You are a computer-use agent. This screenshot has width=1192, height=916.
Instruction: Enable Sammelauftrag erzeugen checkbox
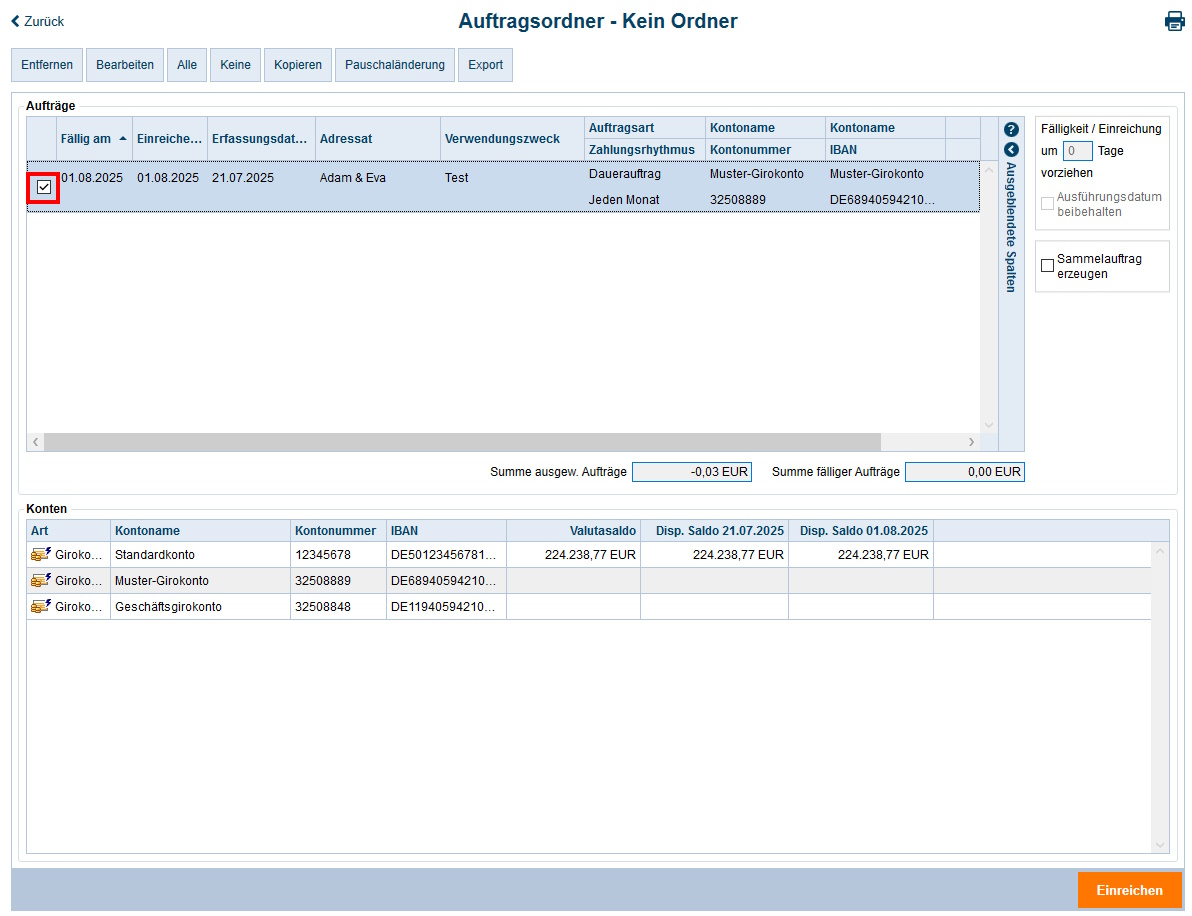tap(1047, 266)
